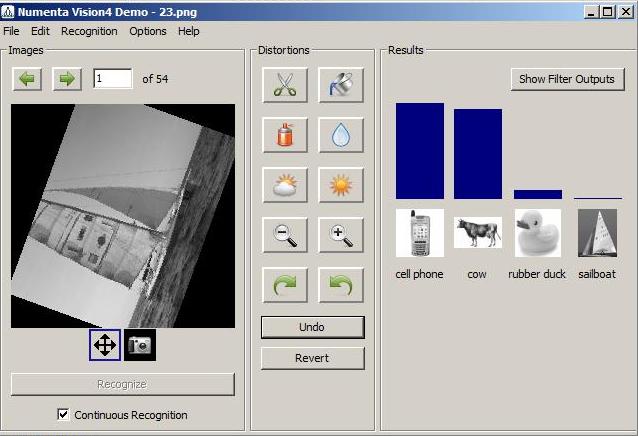Click the image number input field
The width and height of the screenshot is (638, 436).
click(x=113, y=78)
